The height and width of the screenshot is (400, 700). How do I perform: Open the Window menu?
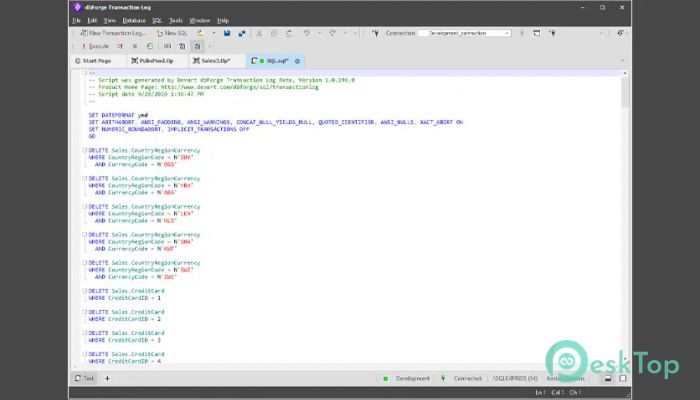200,21
